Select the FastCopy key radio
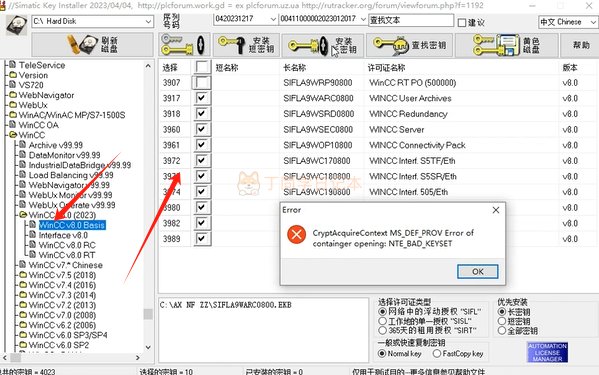The width and height of the screenshot is (599, 375). (x=437, y=354)
